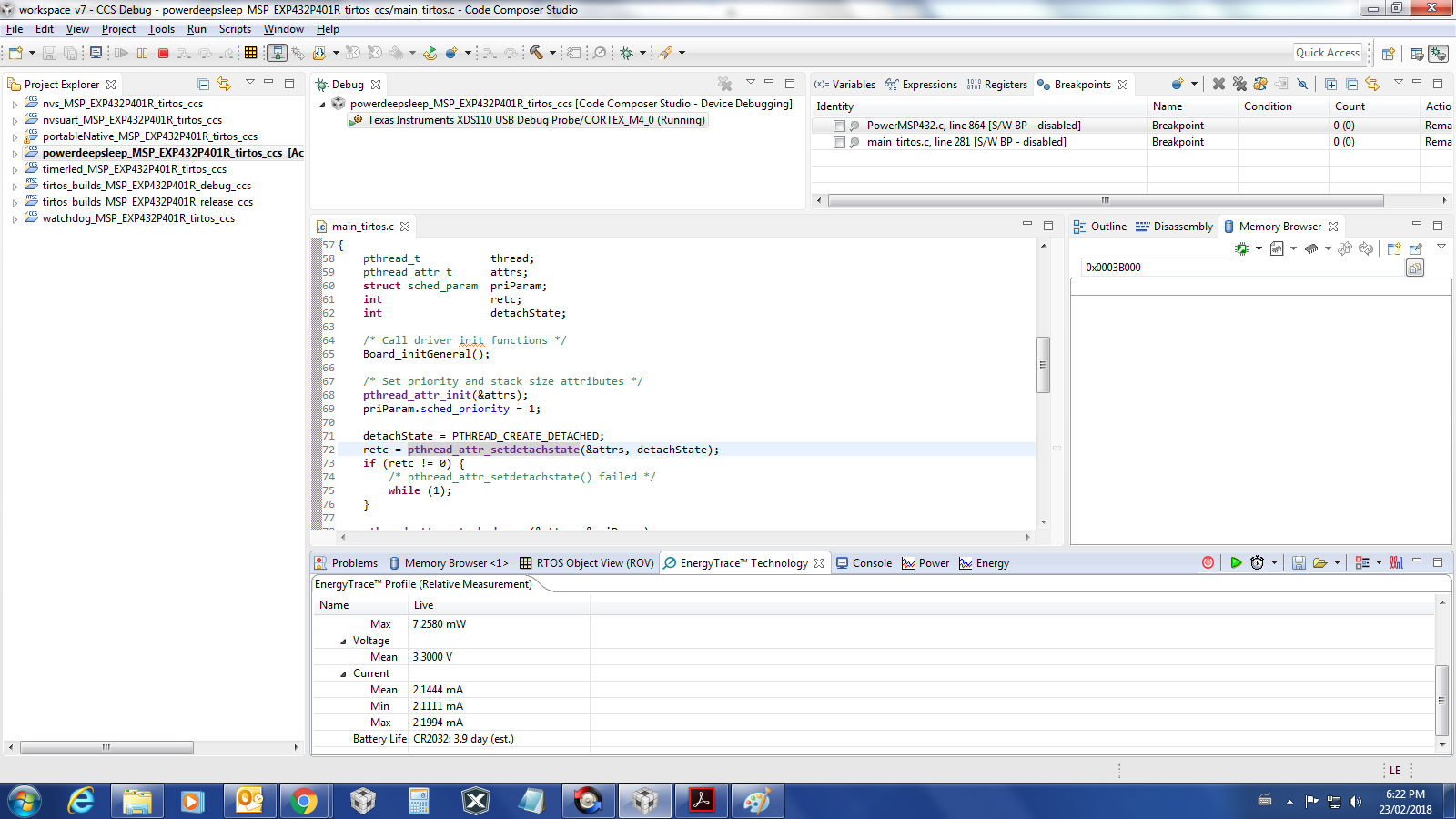The height and width of the screenshot is (819, 1456).
Task: Close the main_tirtos.c editor tab
Action: (x=405, y=227)
